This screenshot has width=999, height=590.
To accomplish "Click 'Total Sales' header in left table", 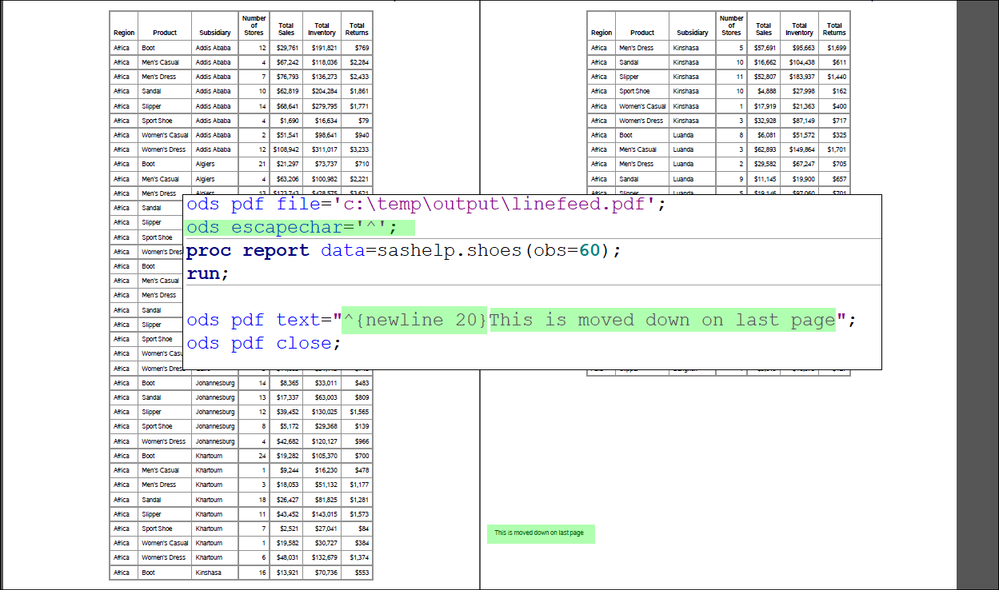I will click(x=286, y=29).
